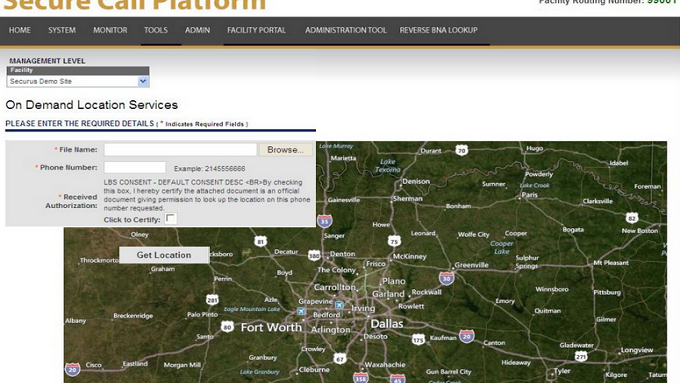Image resolution: width=680 pixels, height=383 pixels.
Task: Click the Sherman label on map
Action: click(408, 198)
